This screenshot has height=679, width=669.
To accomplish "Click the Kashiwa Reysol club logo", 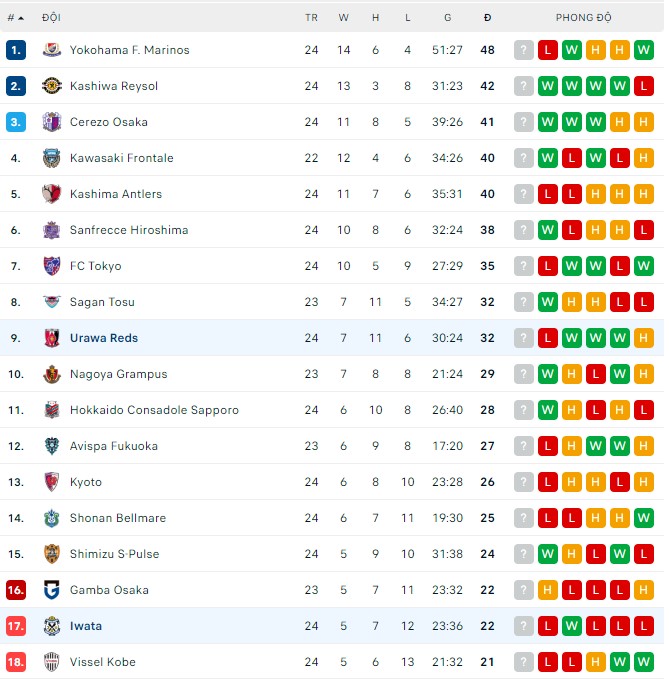I will (52, 86).
